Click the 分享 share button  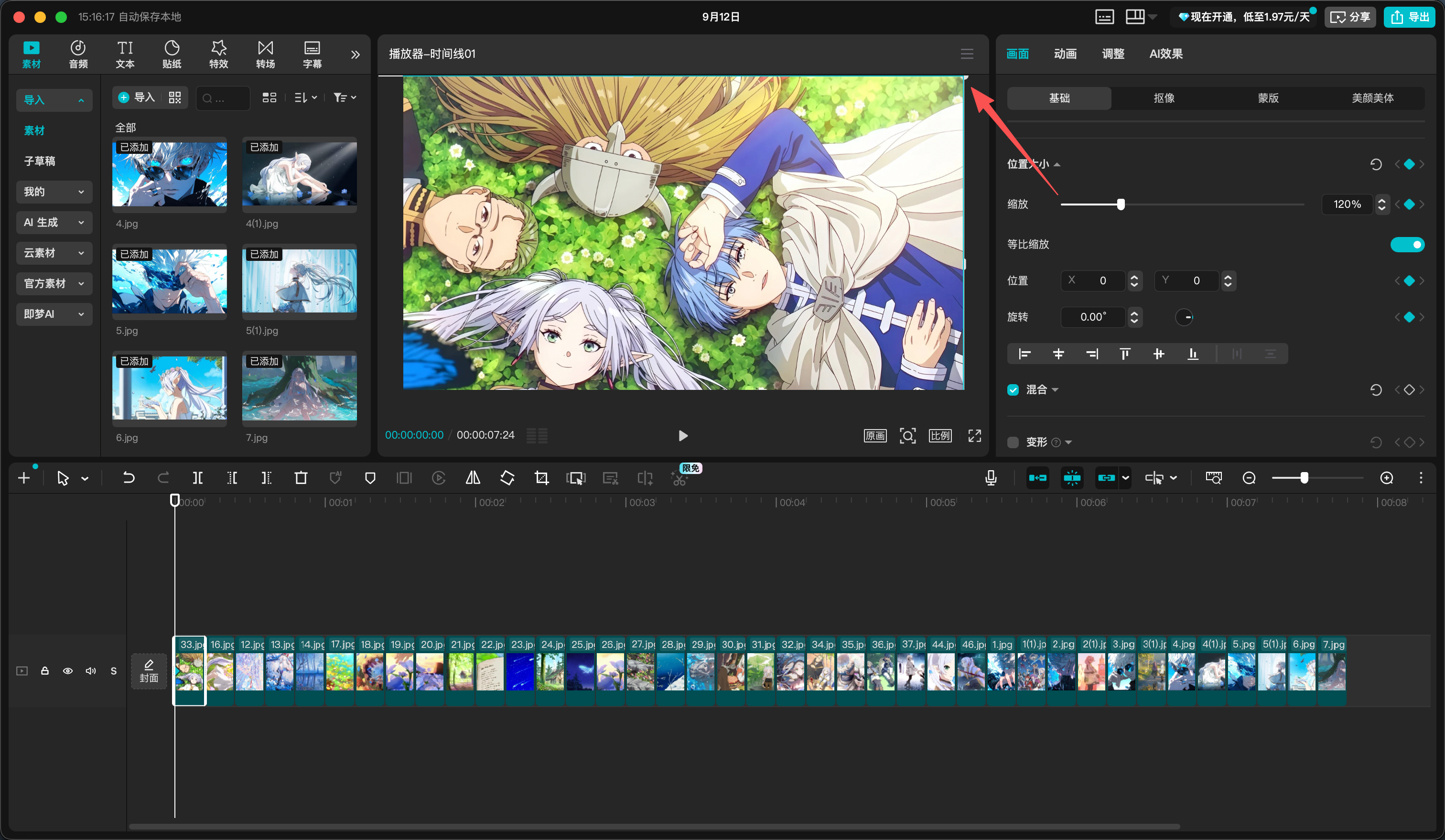1350,17
